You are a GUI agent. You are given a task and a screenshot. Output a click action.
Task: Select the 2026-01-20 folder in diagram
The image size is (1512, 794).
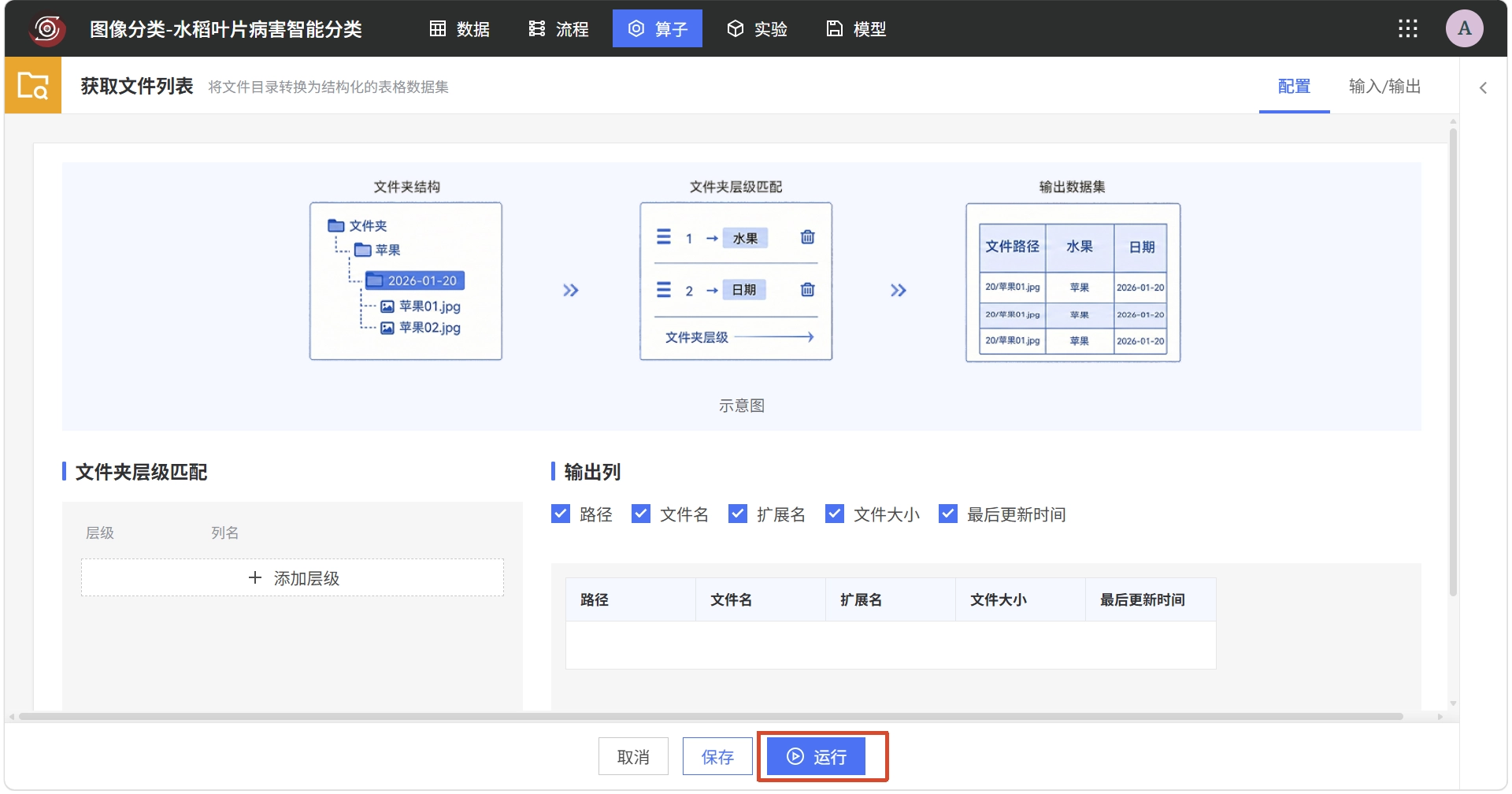(x=414, y=280)
